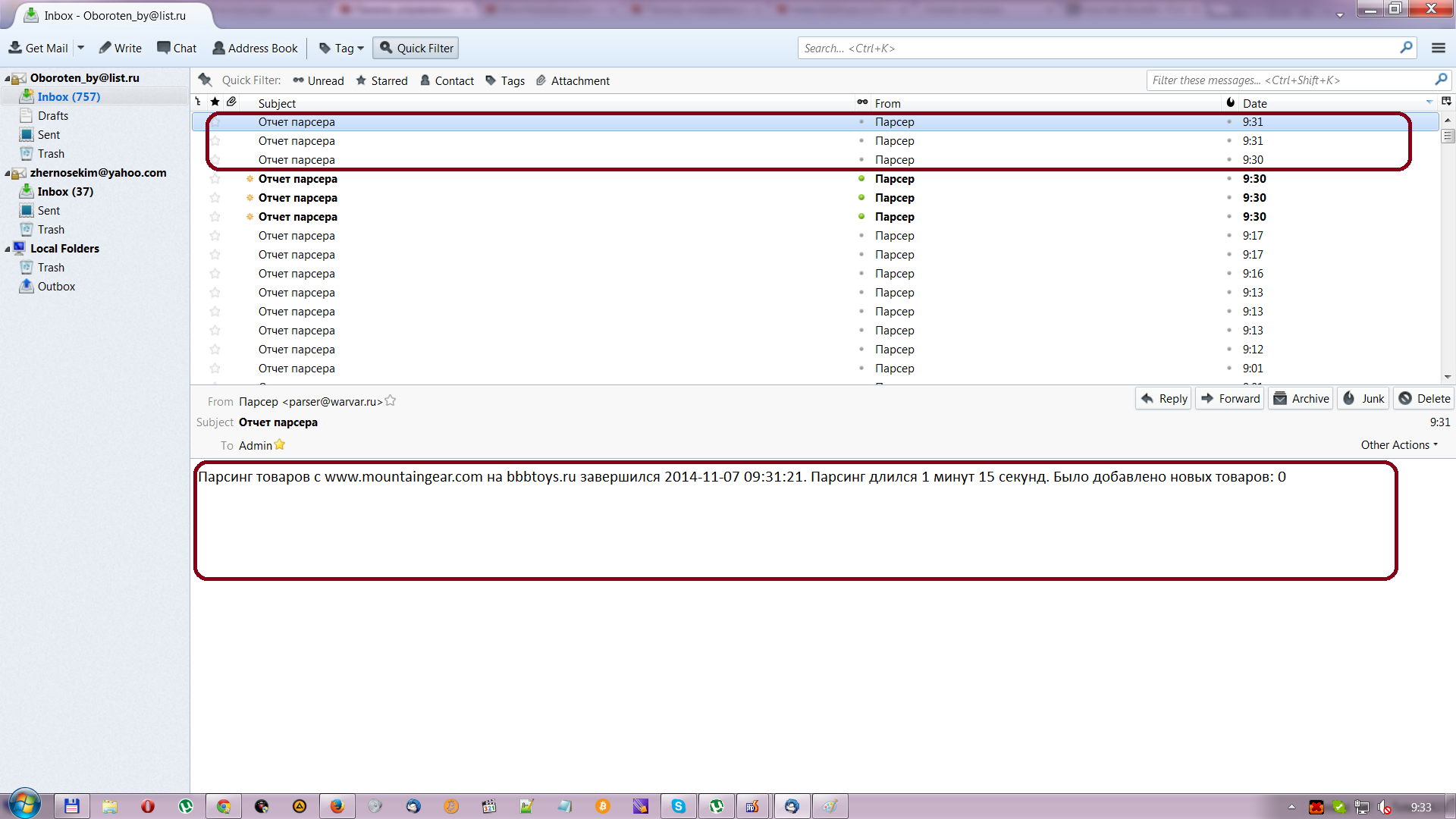
Task: Select the Drafts folder under Oboroten_by@list.ru
Action: [52, 116]
